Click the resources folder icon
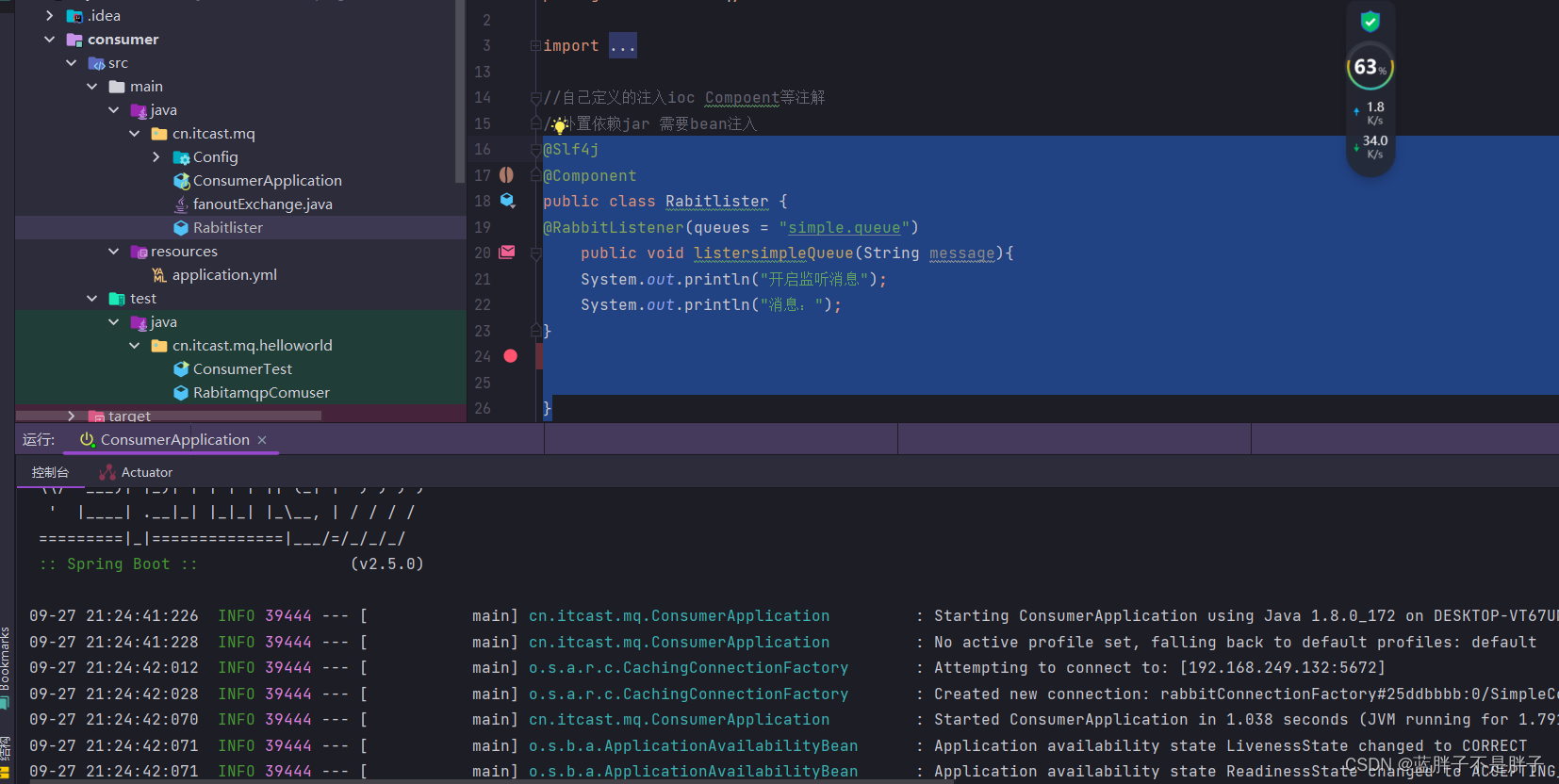This screenshot has width=1559, height=784. coord(139,252)
